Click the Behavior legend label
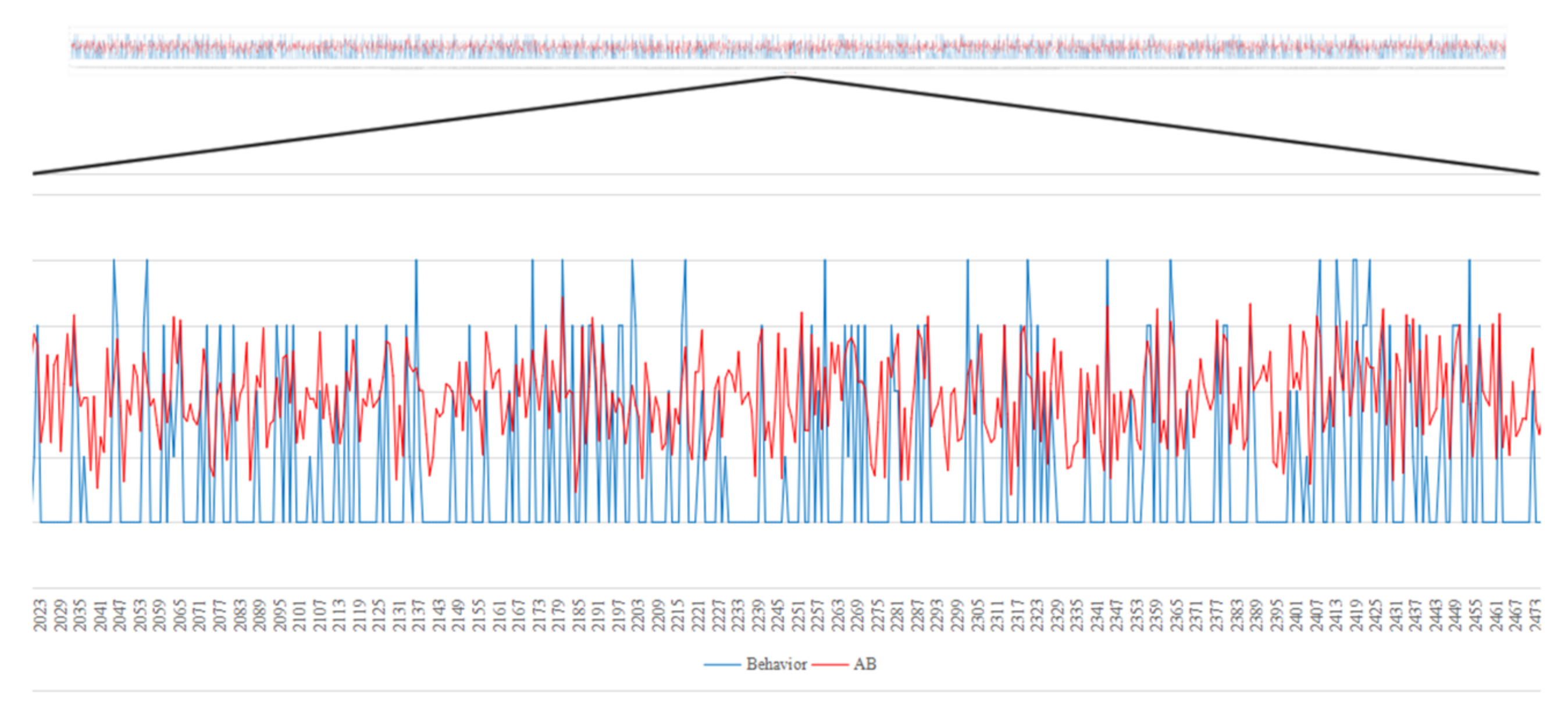The width and height of the screenshot is (1568, 714). pos(776,664)
